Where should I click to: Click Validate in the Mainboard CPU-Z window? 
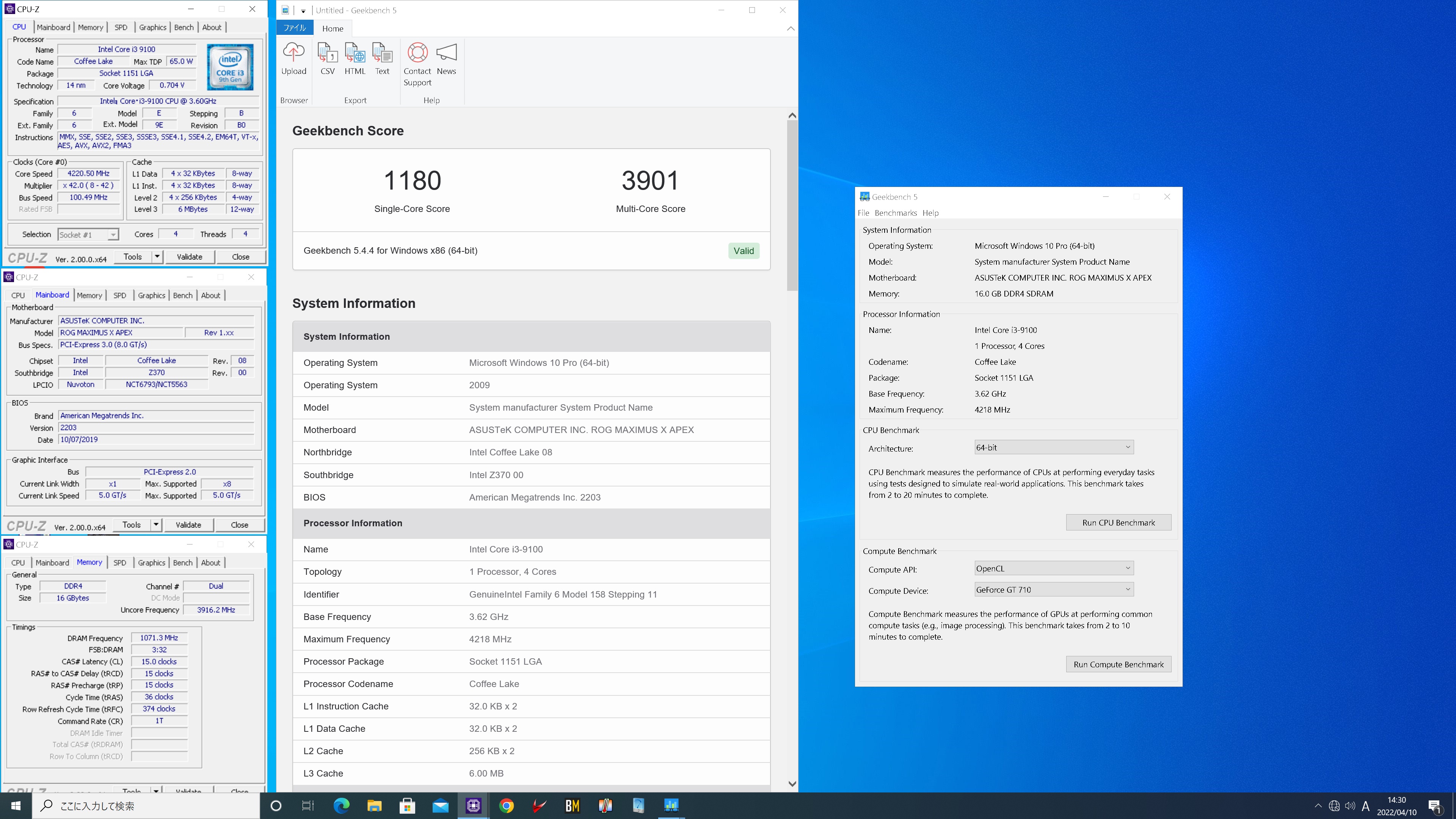pyautogui.click(x=188, y=524)
